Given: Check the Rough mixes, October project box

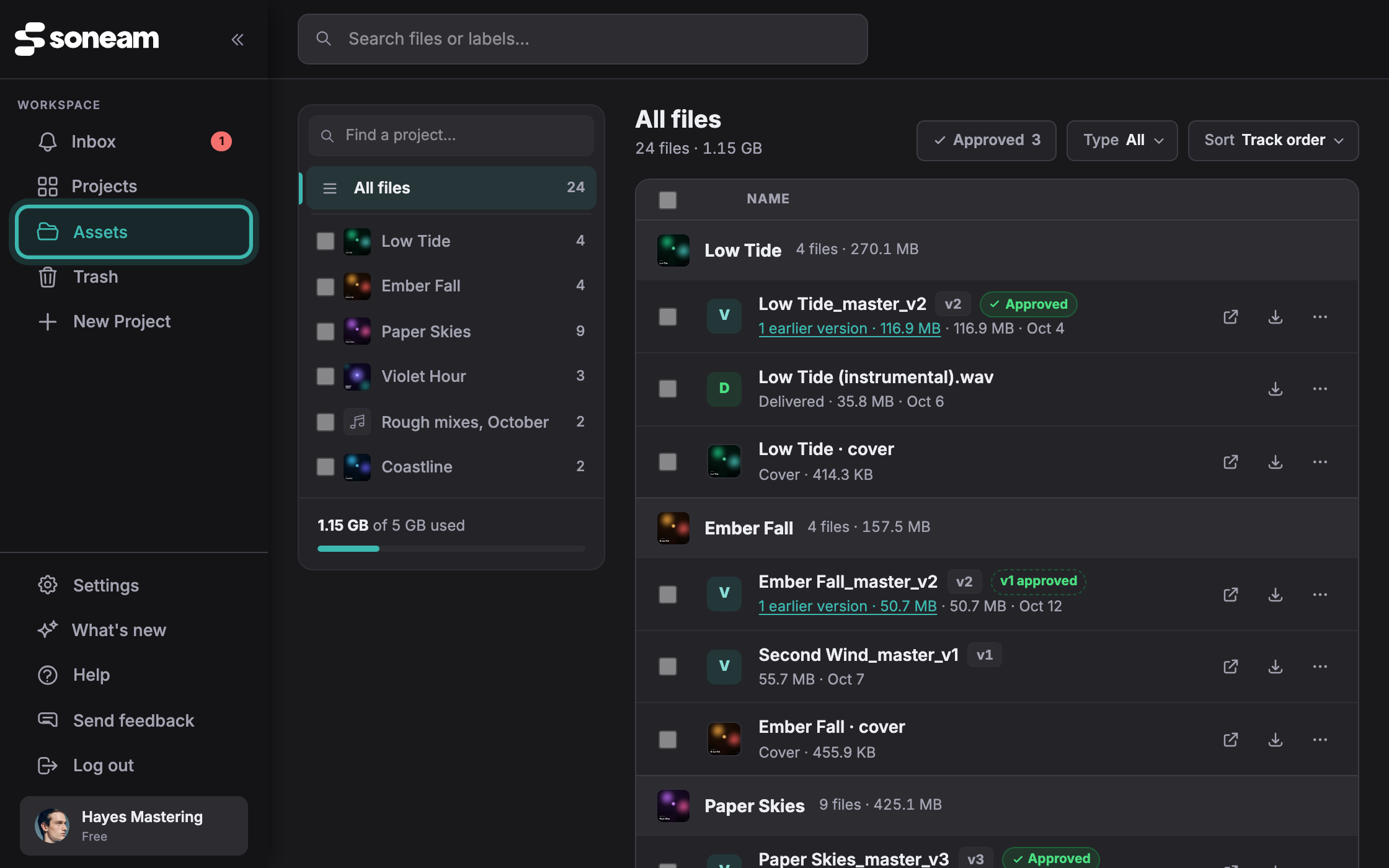Looking at the screenshot, I should (x=326, y=422).
